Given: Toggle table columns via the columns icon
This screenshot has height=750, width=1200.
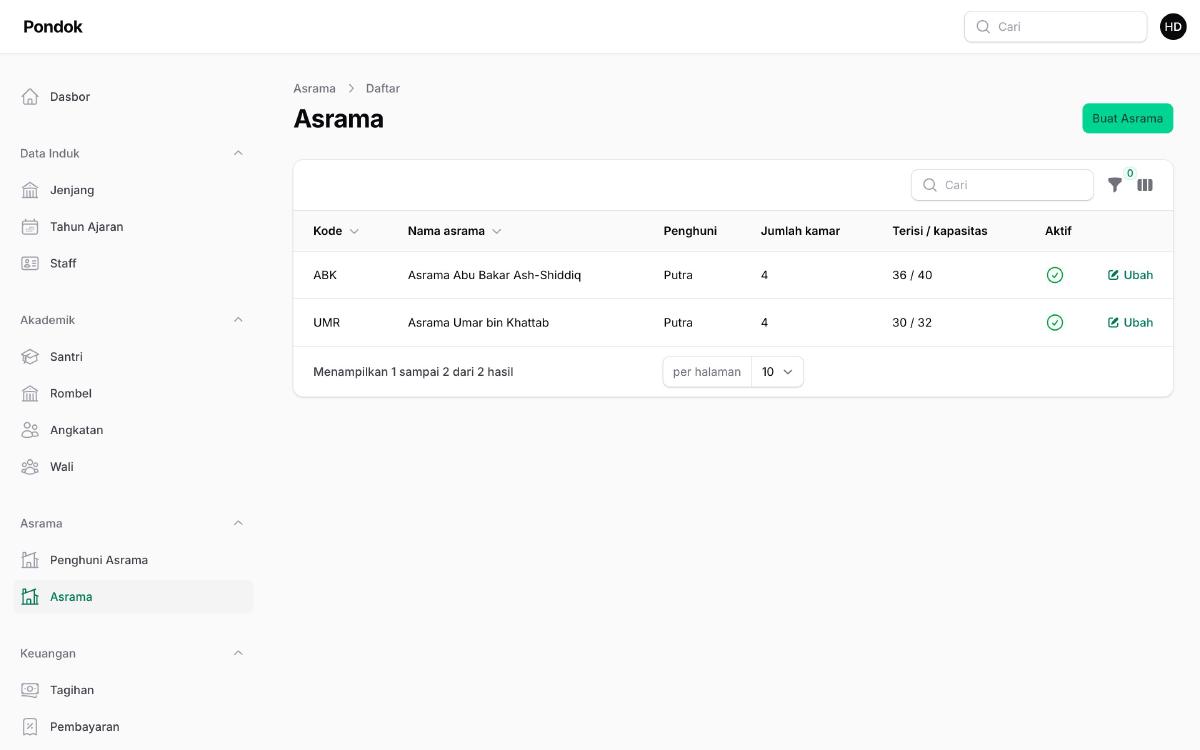Looking at the screenshot, I should [1145, 185].
